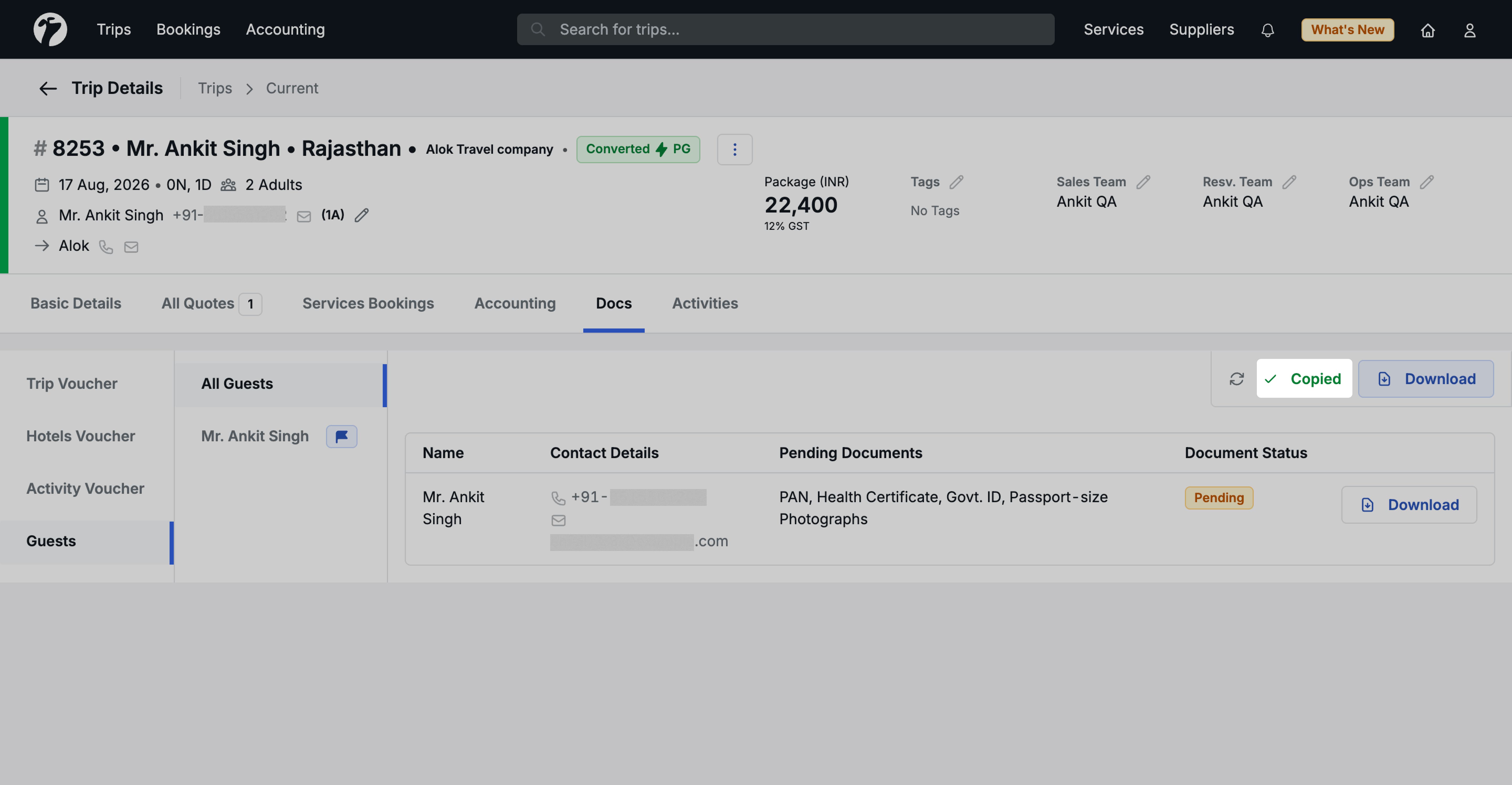Open the user profile icon
The height and width of the screenshot is (785, 1512).
pos(1469,30)
